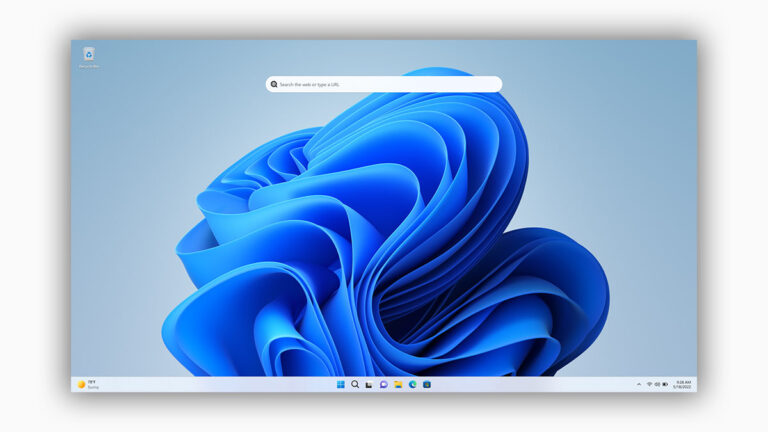768x432 pixels.
Task: Open taskbar Search magnifier
Action: coord(355,384)
